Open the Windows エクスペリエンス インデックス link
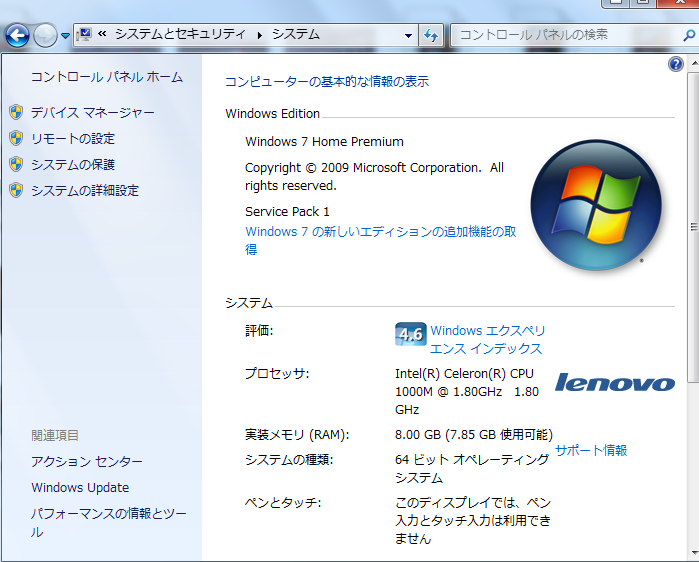The height and width of the screenshot is (562, 699). tap(487, 340)
